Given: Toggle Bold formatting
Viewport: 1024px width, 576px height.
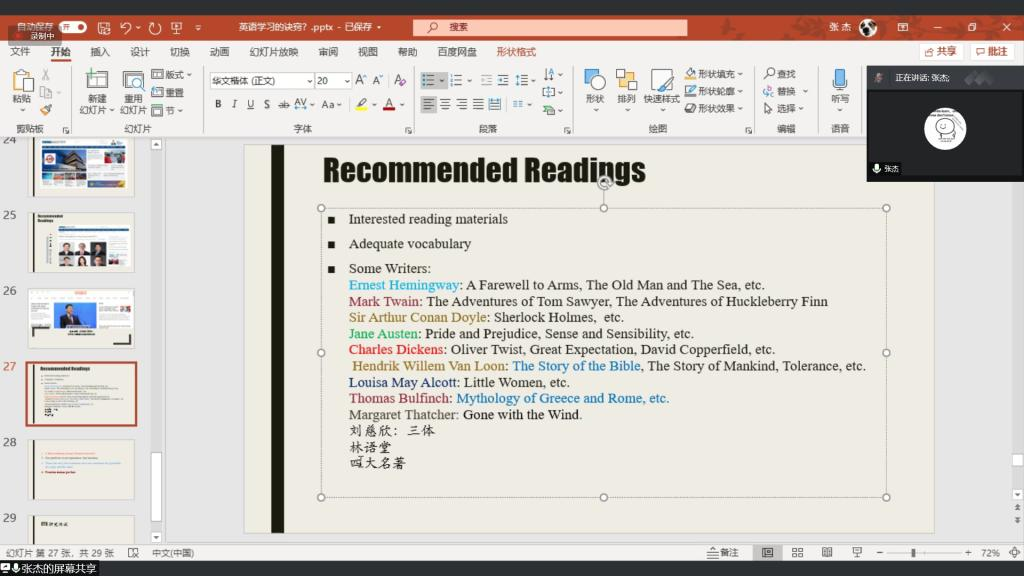Looking at the screenshot, I should [218, 104].
